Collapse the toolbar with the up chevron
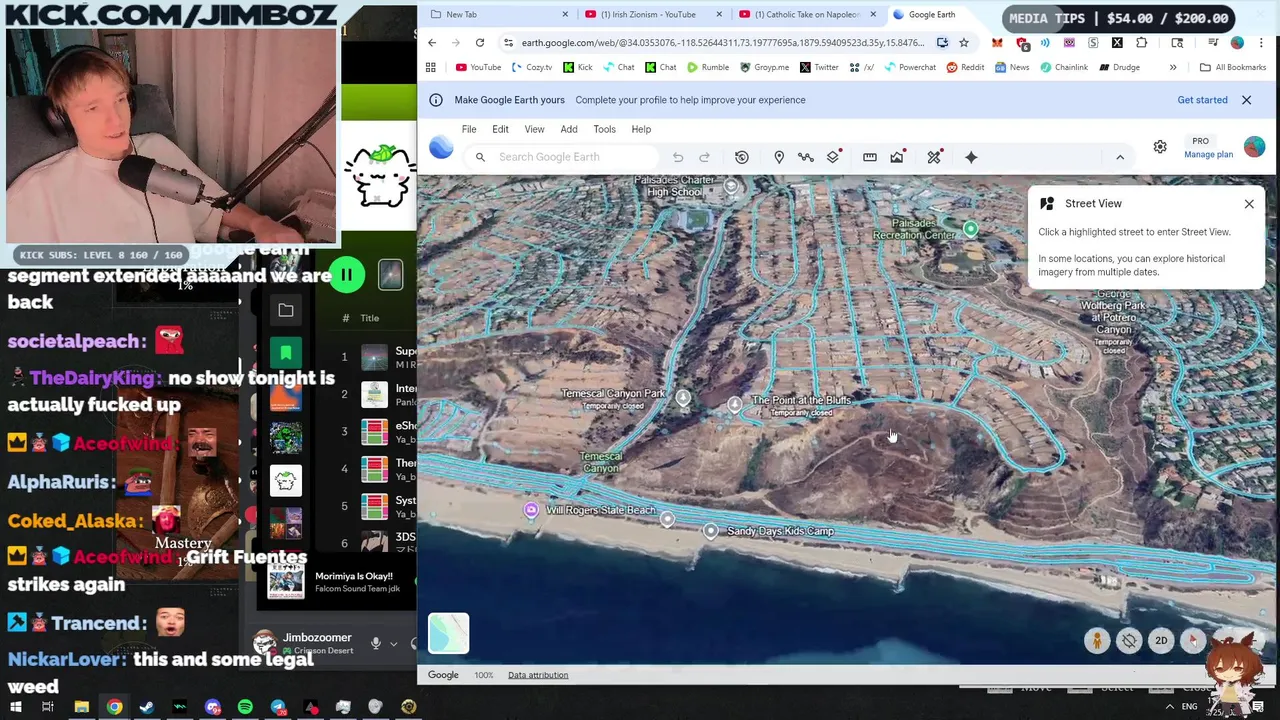 1120,157
